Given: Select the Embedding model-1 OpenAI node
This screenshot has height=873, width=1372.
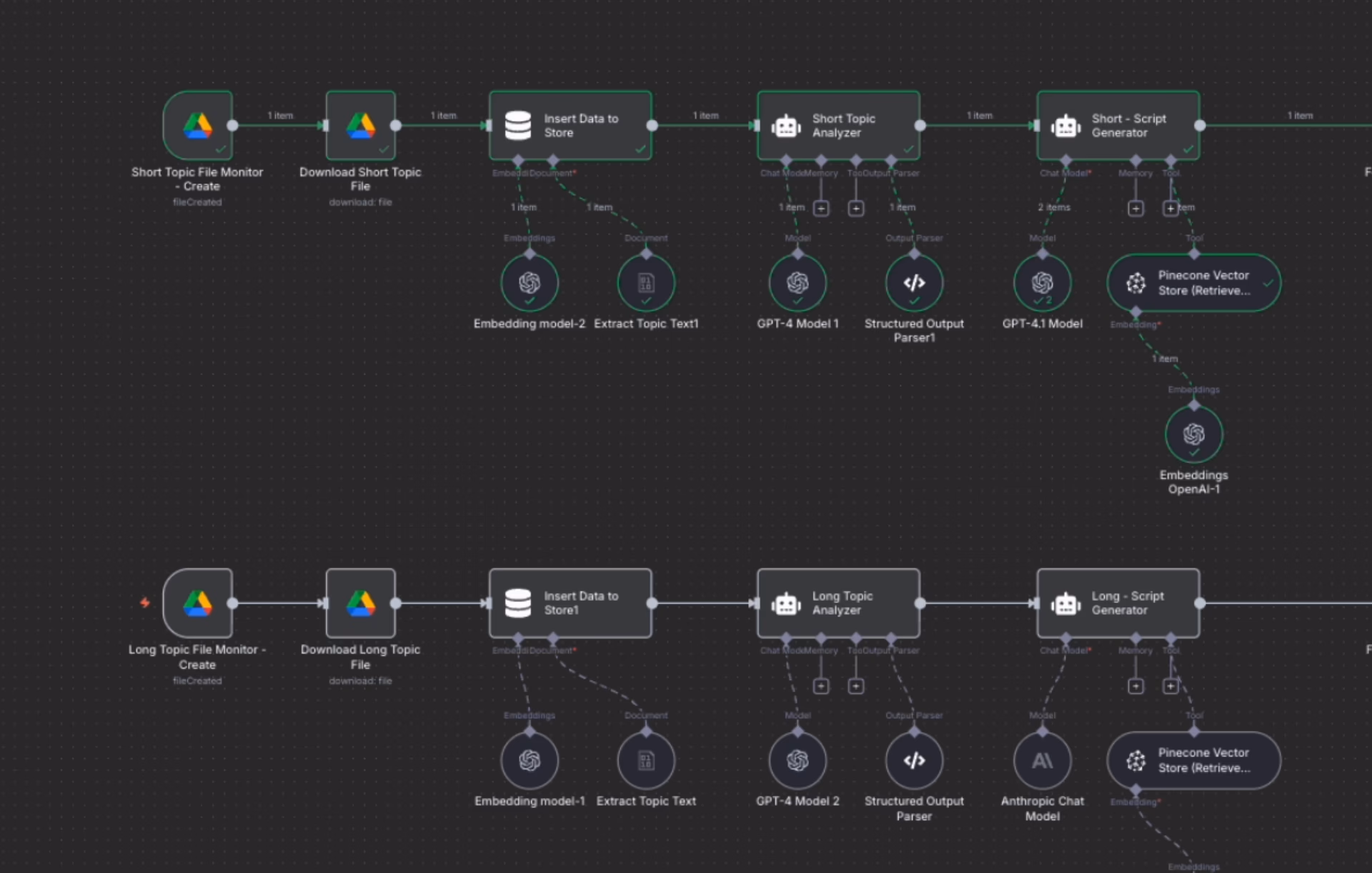Looking at the screenshot, I should click(530, 760).
